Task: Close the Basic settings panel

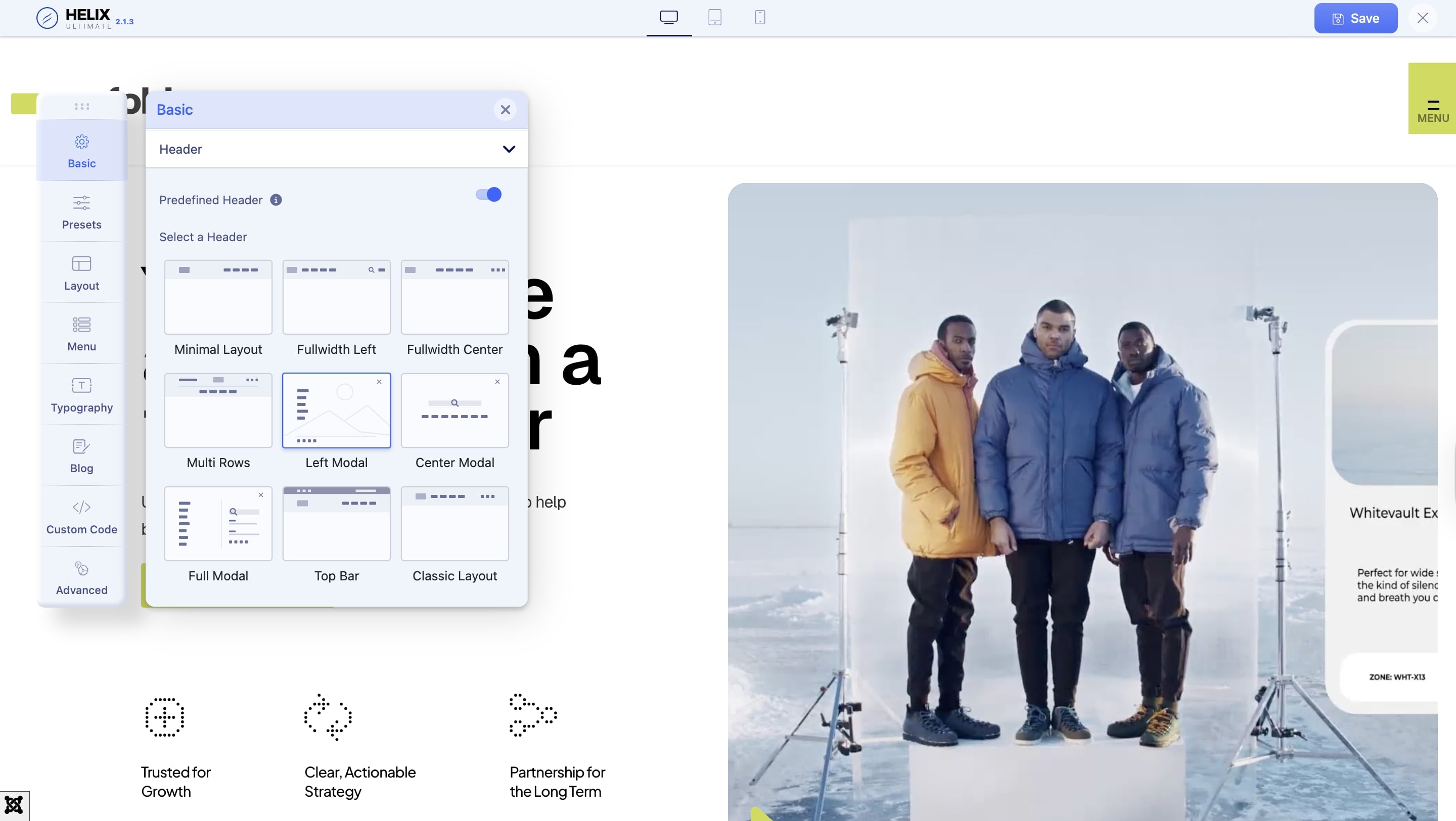Action: click(x=505, y=110)
